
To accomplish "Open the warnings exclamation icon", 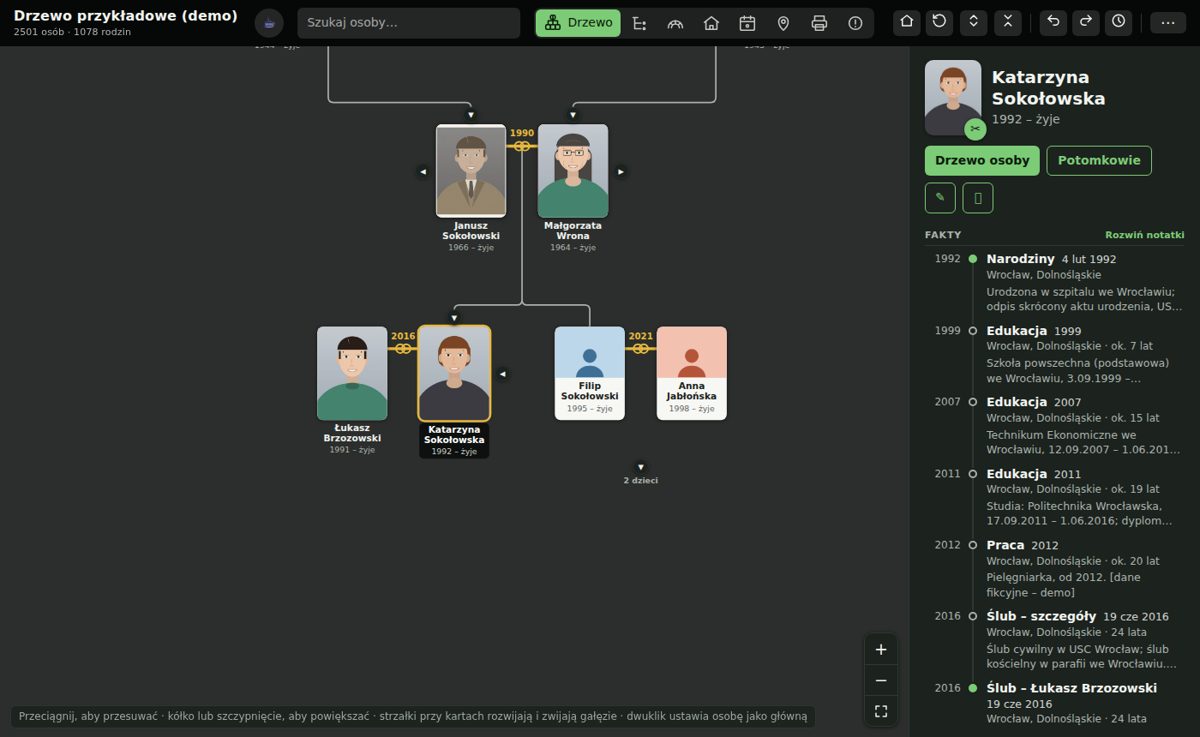I will click(x=855, y=23).
